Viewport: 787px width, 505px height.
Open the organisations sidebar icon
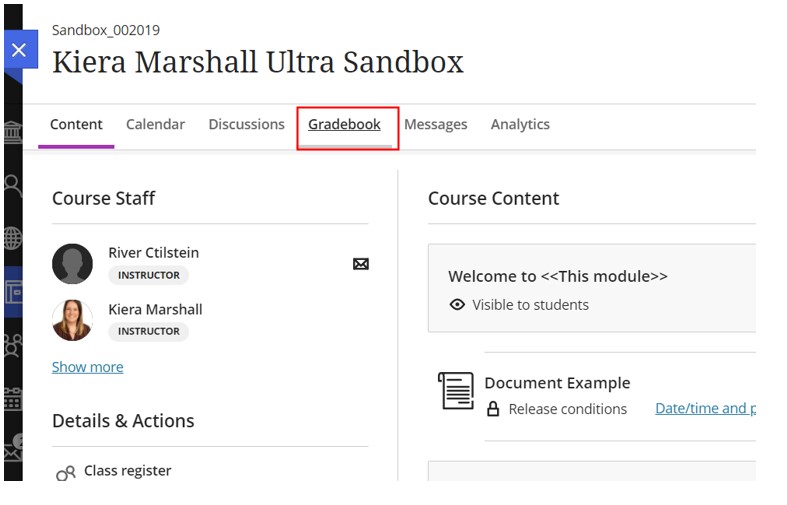13,345
